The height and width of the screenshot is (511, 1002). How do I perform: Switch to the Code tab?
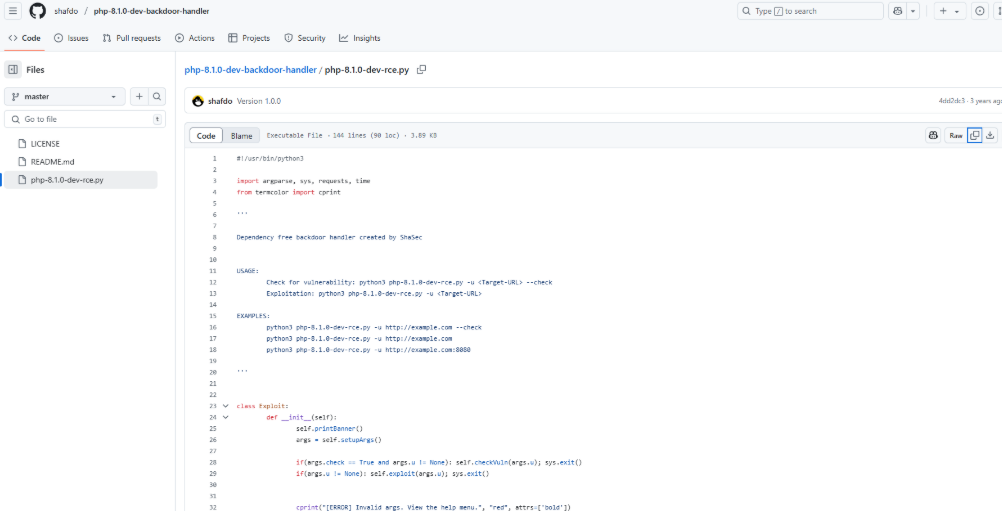[x=24, y=38]
